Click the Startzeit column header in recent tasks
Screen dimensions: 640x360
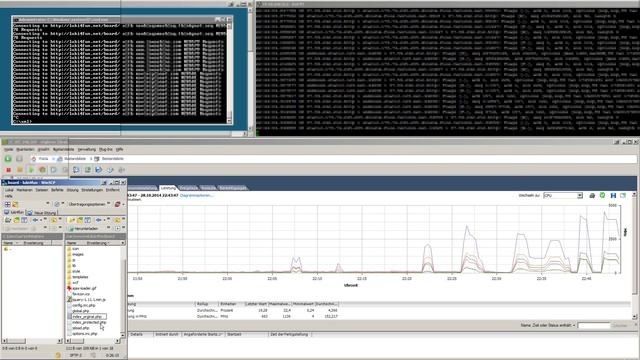[x=234, y=334]
